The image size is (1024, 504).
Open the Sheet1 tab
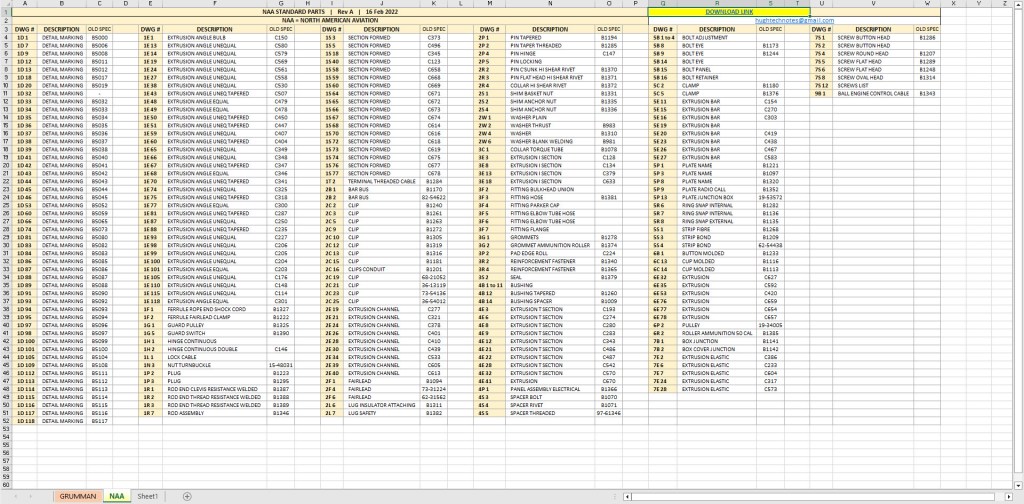(x=148, y=496)
